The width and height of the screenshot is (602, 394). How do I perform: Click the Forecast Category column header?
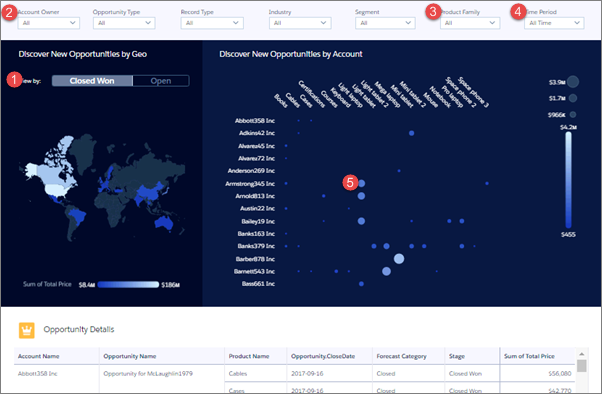coord(402,356)
